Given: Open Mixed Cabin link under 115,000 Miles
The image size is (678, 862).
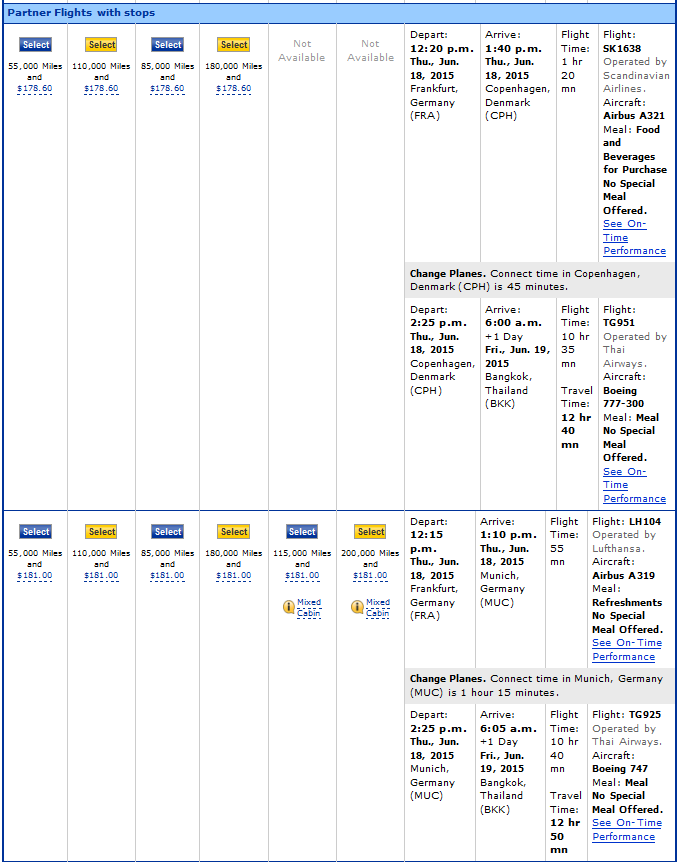Looking at the screenshot, I should [x=309, y=608].
